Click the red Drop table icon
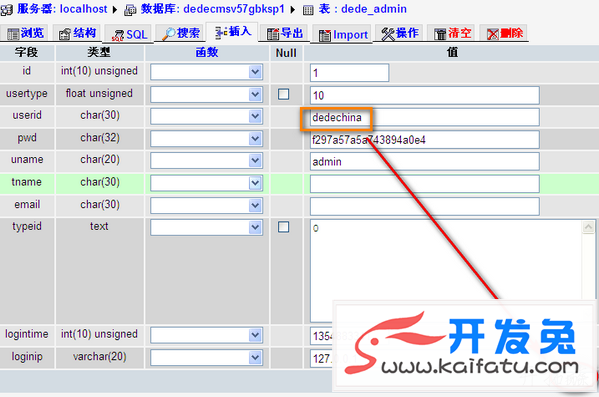599x397 pixels. point(493,34)
